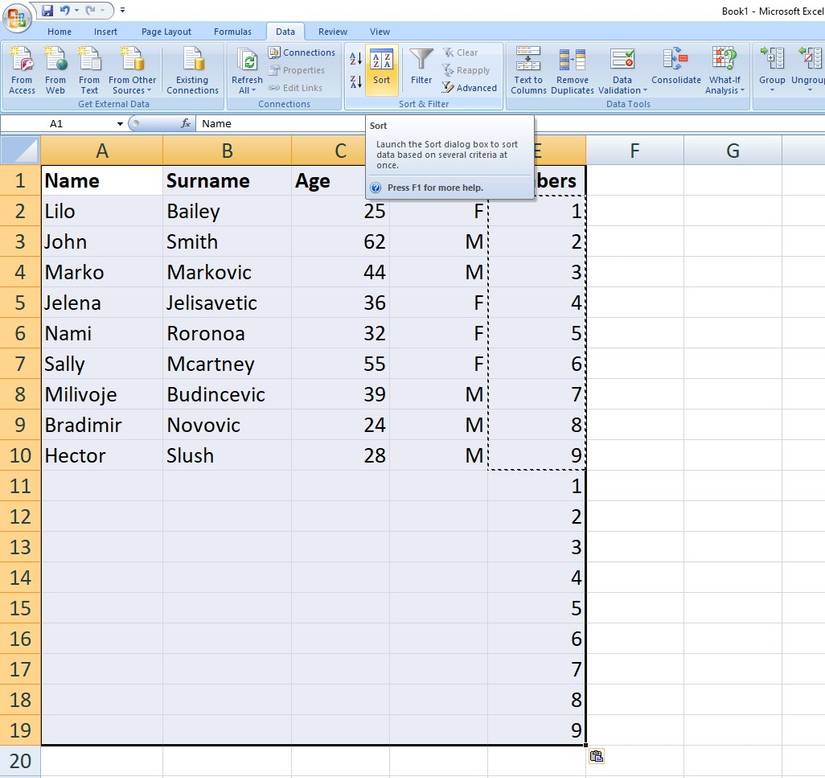Select column B header
The height and width of the screenshot is (778, 825).
227,151
